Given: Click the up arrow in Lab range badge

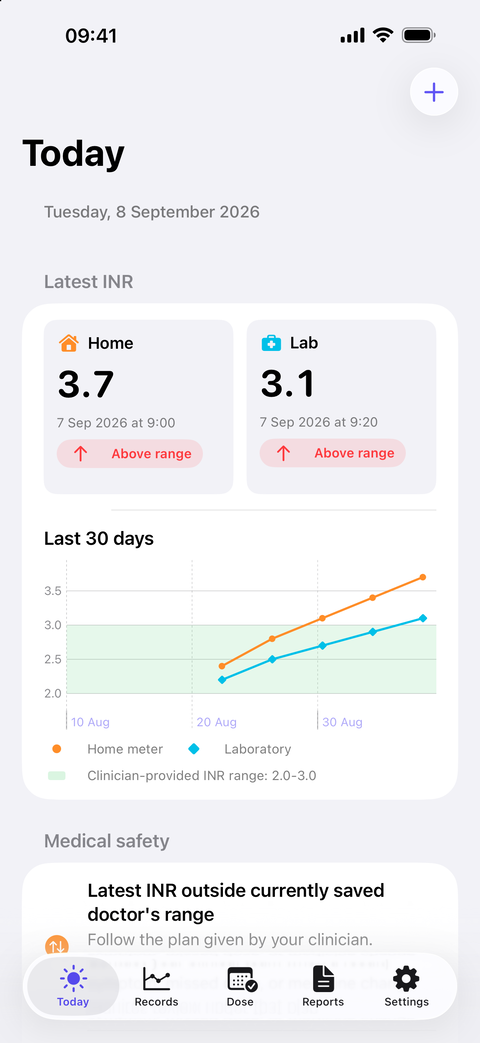Looking at the screenshot, I should pos(283,454).
